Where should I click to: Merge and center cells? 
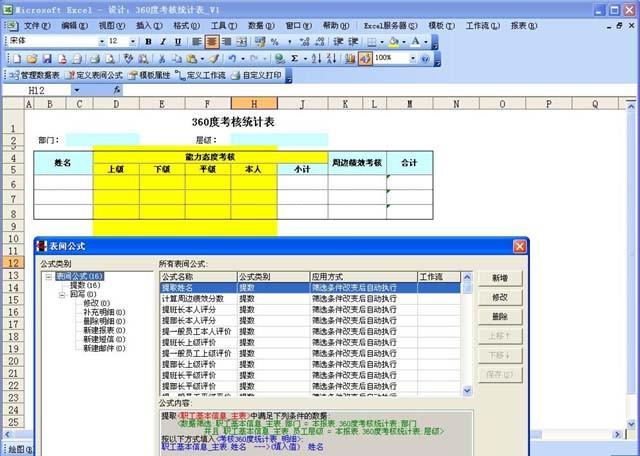coord(242,42)
